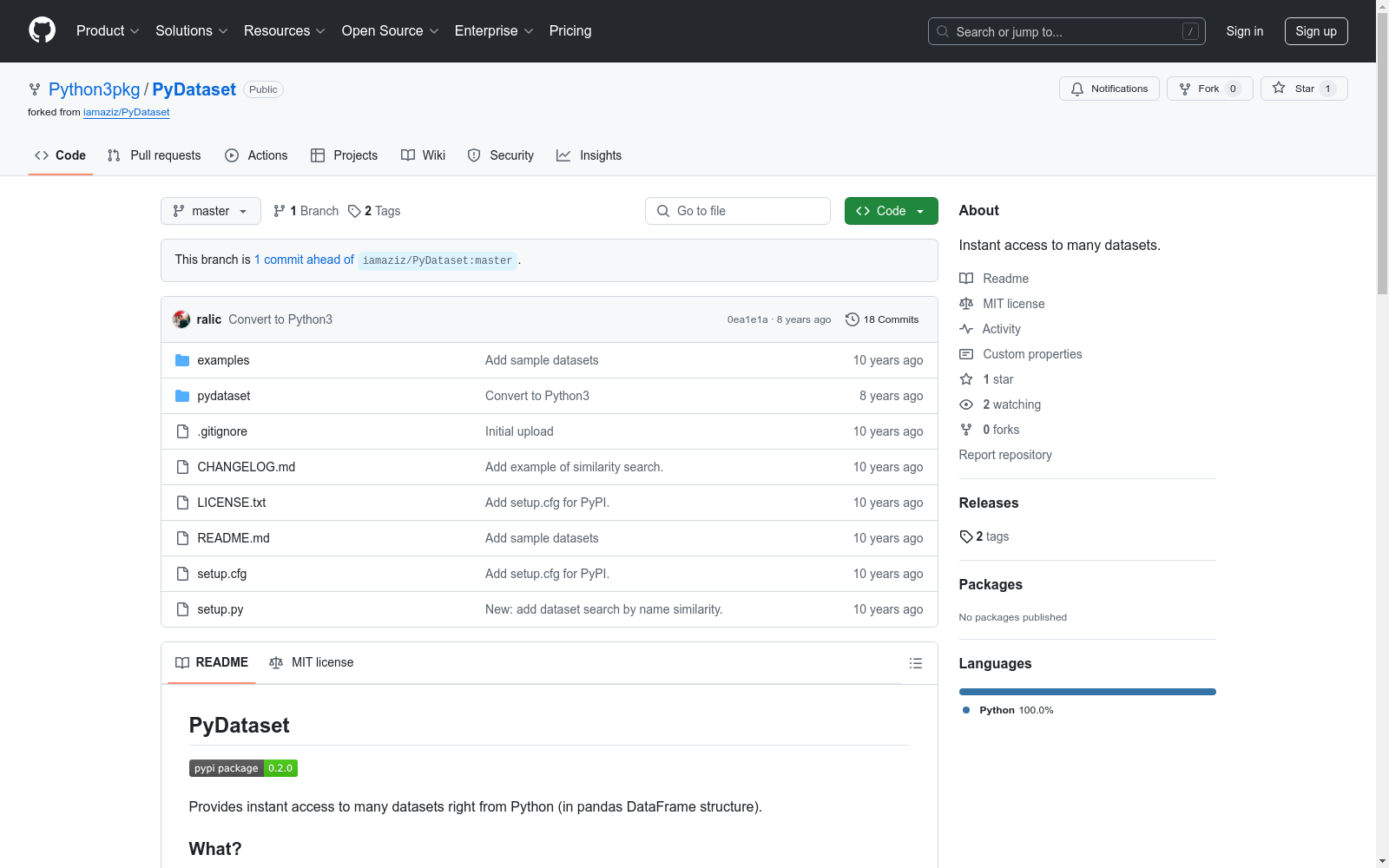Click the tag icon under Releases
1389x868 pixels.
(966, 536)
